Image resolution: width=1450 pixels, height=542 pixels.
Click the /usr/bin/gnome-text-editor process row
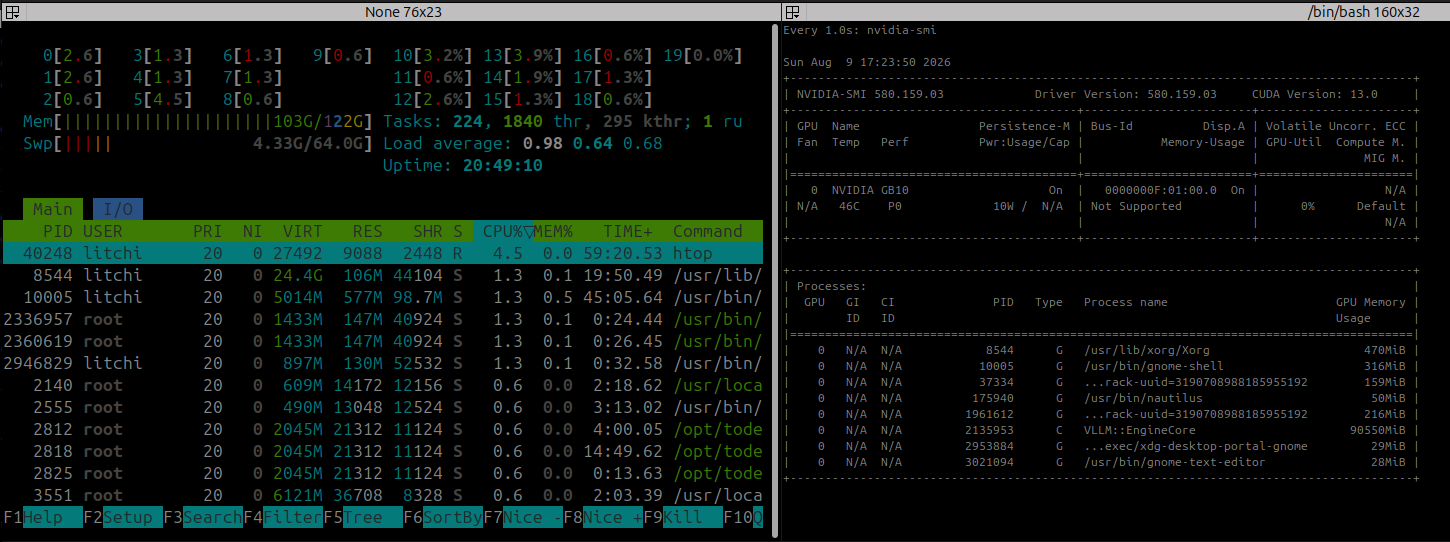[1101, 462]
